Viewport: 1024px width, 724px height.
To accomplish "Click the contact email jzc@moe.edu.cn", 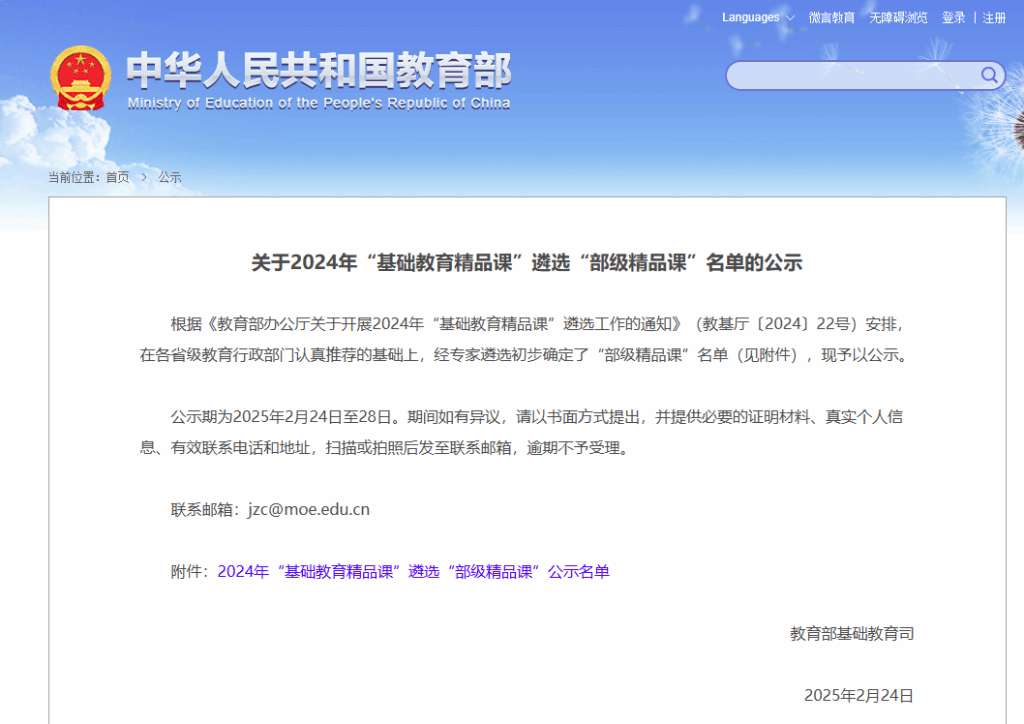I will pos(309,509).
